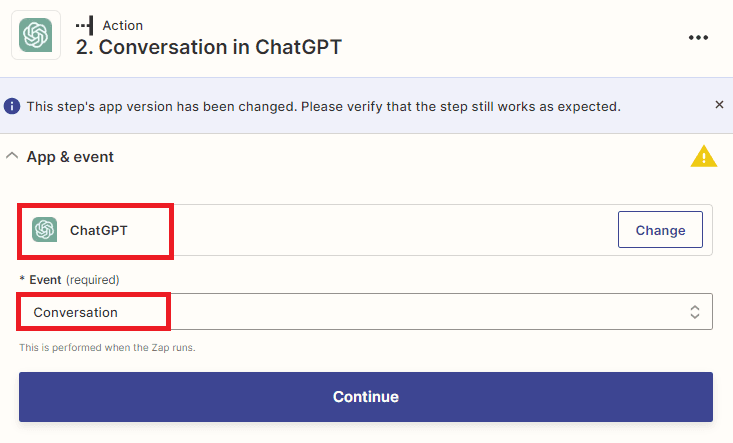
Task: Open the three-dot step options menu
Action: tap(698, 37)
